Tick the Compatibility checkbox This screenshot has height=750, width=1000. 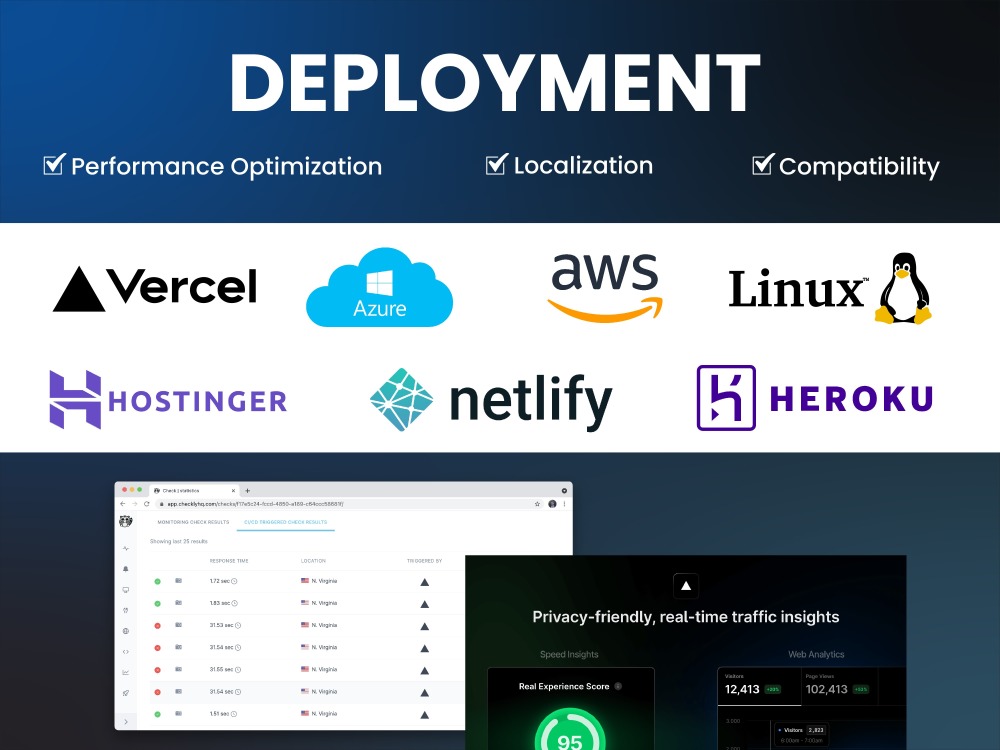point(763,164)
